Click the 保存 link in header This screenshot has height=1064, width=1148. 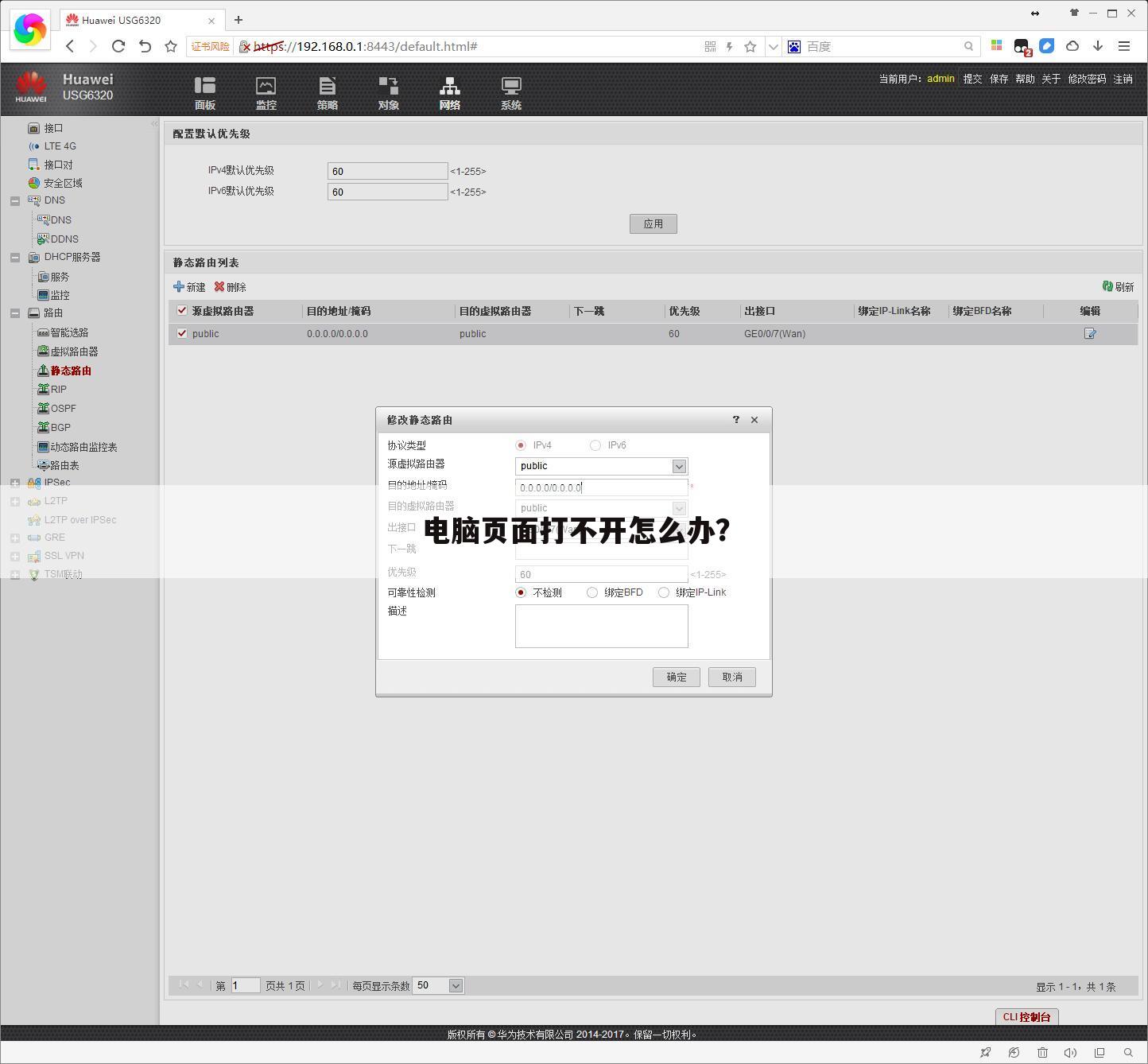click(x=999, y=79)
